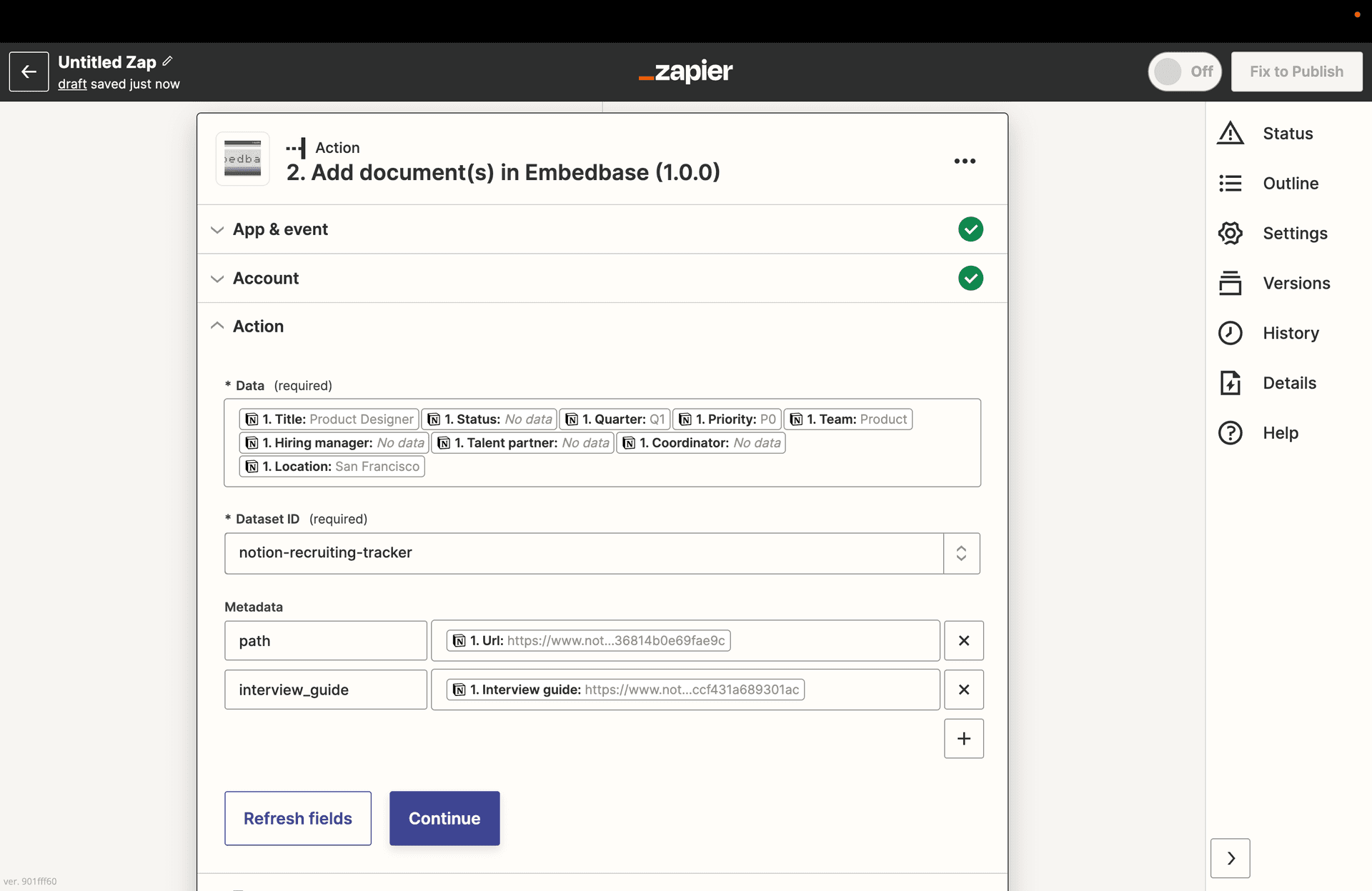Click the Talent partner pill
Screen dimensions: 1372x891
click(x=523, y=443)
